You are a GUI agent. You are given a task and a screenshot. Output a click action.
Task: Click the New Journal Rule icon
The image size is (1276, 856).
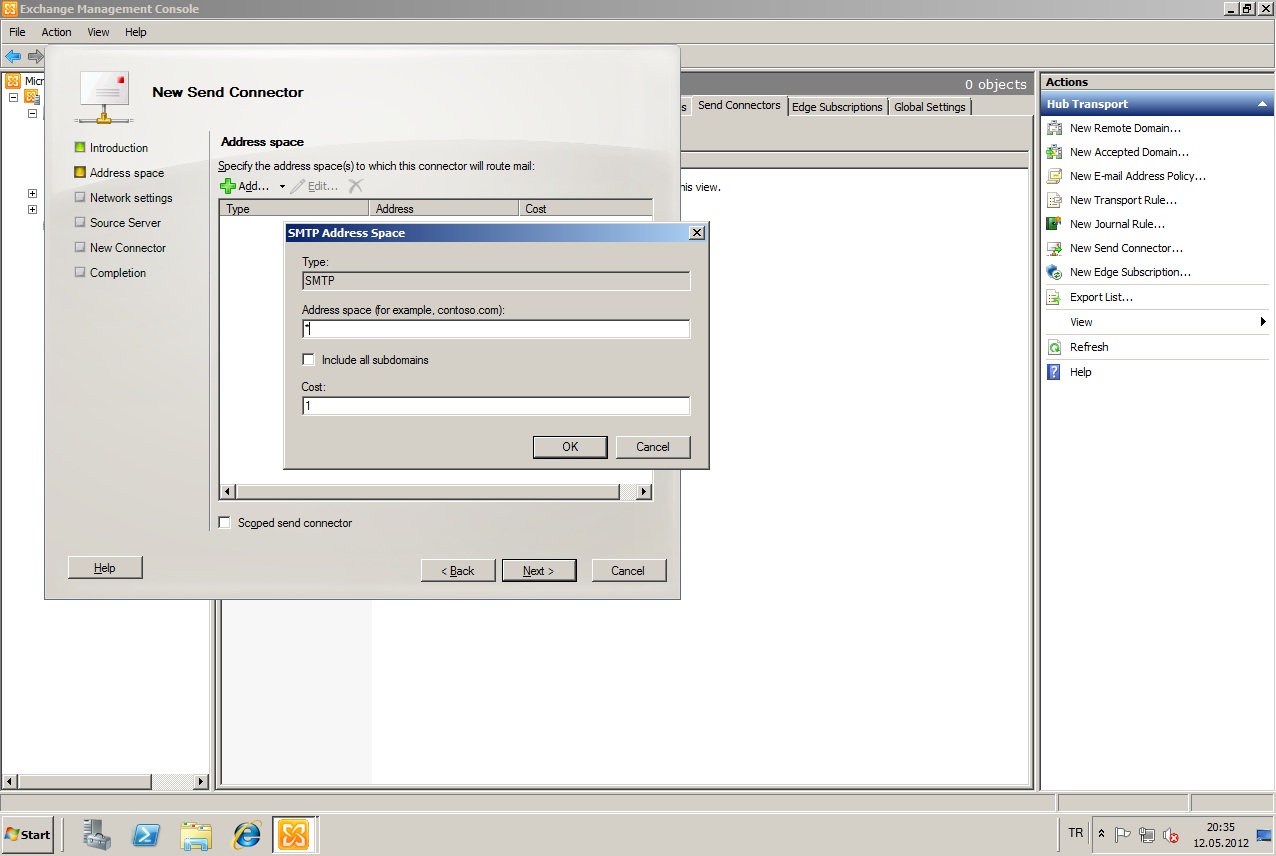(x=1053, y=224)
